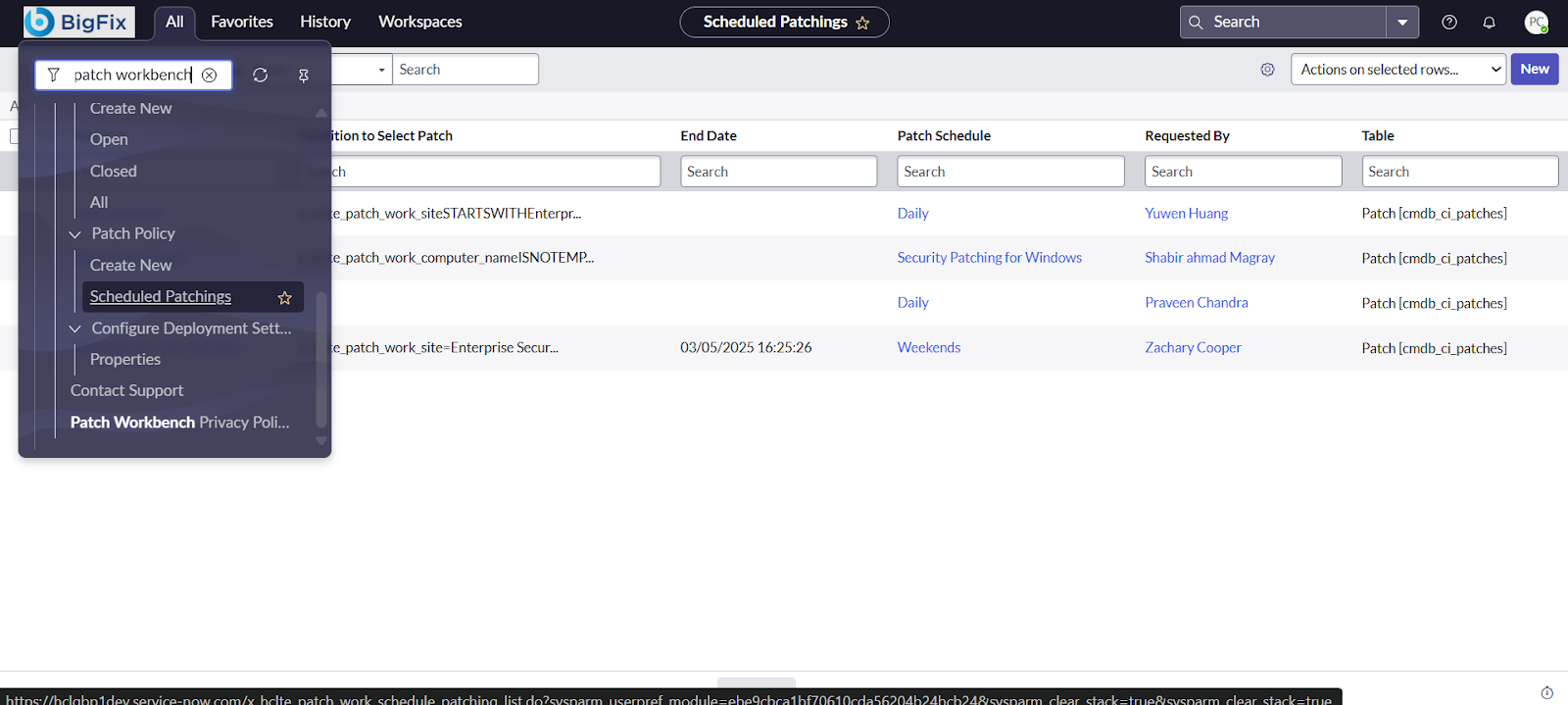Viewport: 1568px width, 705px height.
Task: Open the Actions on selected rows dropdown
Action: (1397, 70)
